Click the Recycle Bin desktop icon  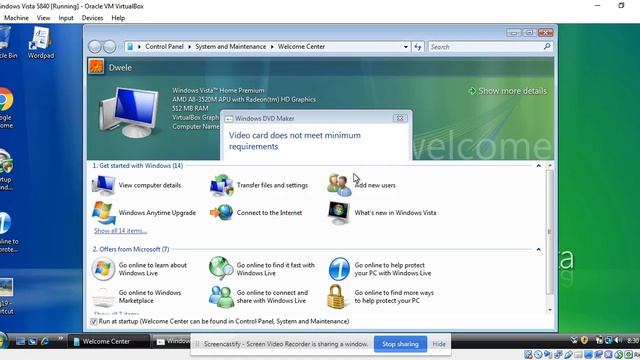click(6, 42)
